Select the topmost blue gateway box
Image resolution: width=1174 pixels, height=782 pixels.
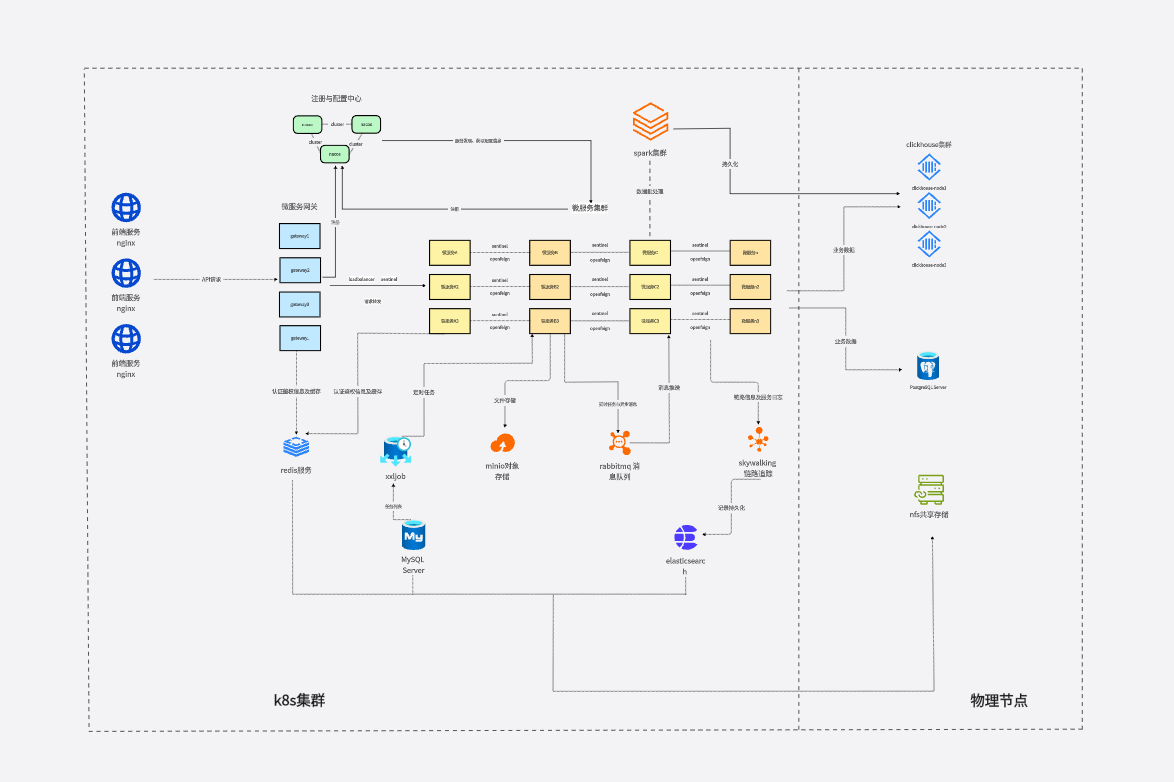click(300, 236)
